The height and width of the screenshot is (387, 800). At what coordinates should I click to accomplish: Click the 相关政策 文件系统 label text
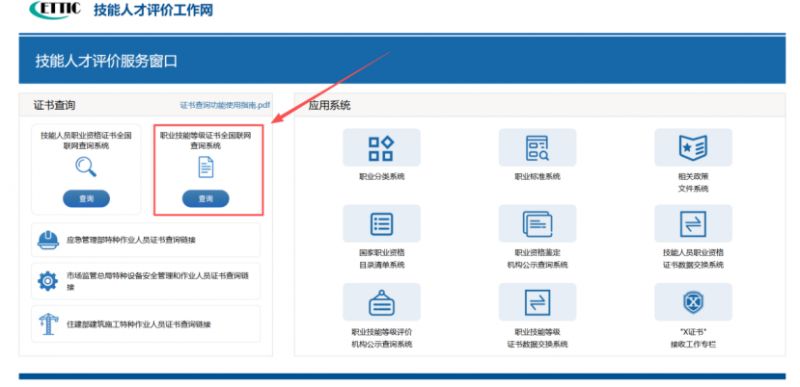coord(693,183)
